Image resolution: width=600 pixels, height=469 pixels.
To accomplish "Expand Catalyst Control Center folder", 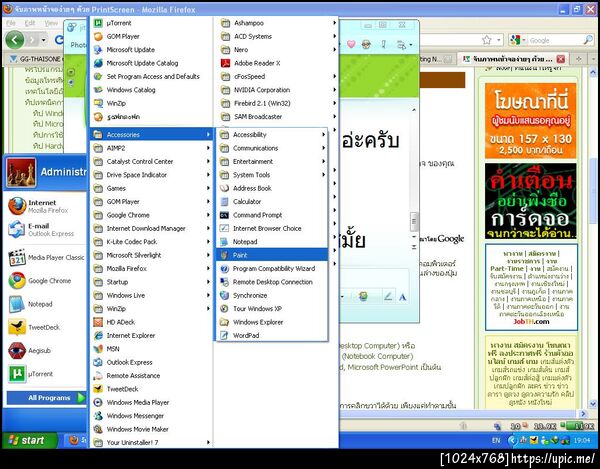I will tap(151, 161).
